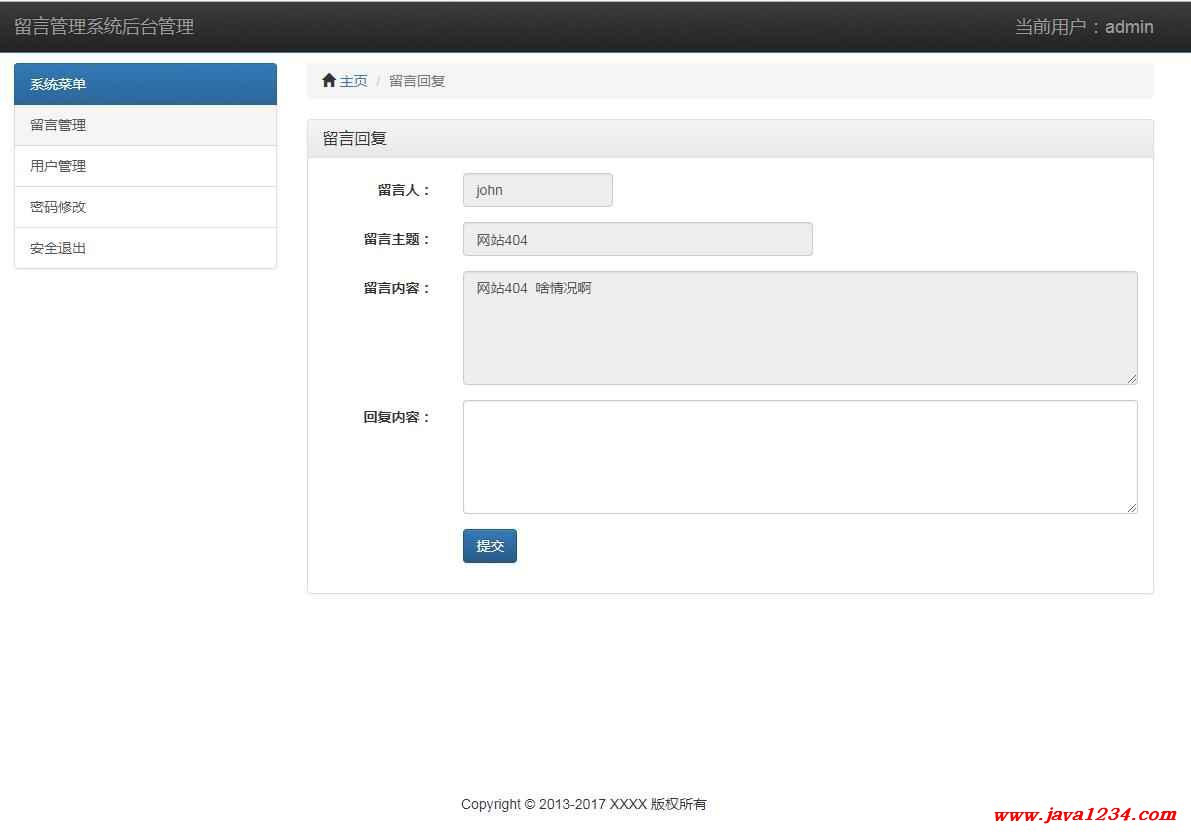This screenshot has height=838, width=1191.
Task: Grab the 留言内容 textarea resize handle
Action: (x=1132, y=379)
